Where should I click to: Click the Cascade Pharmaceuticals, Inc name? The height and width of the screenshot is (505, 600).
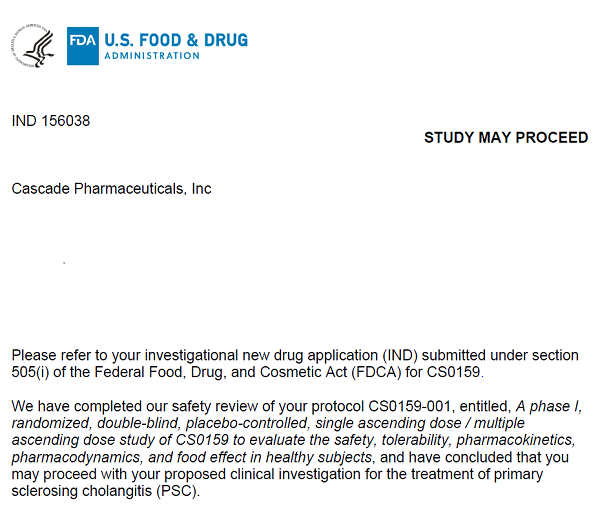click(x=111, y=189)
